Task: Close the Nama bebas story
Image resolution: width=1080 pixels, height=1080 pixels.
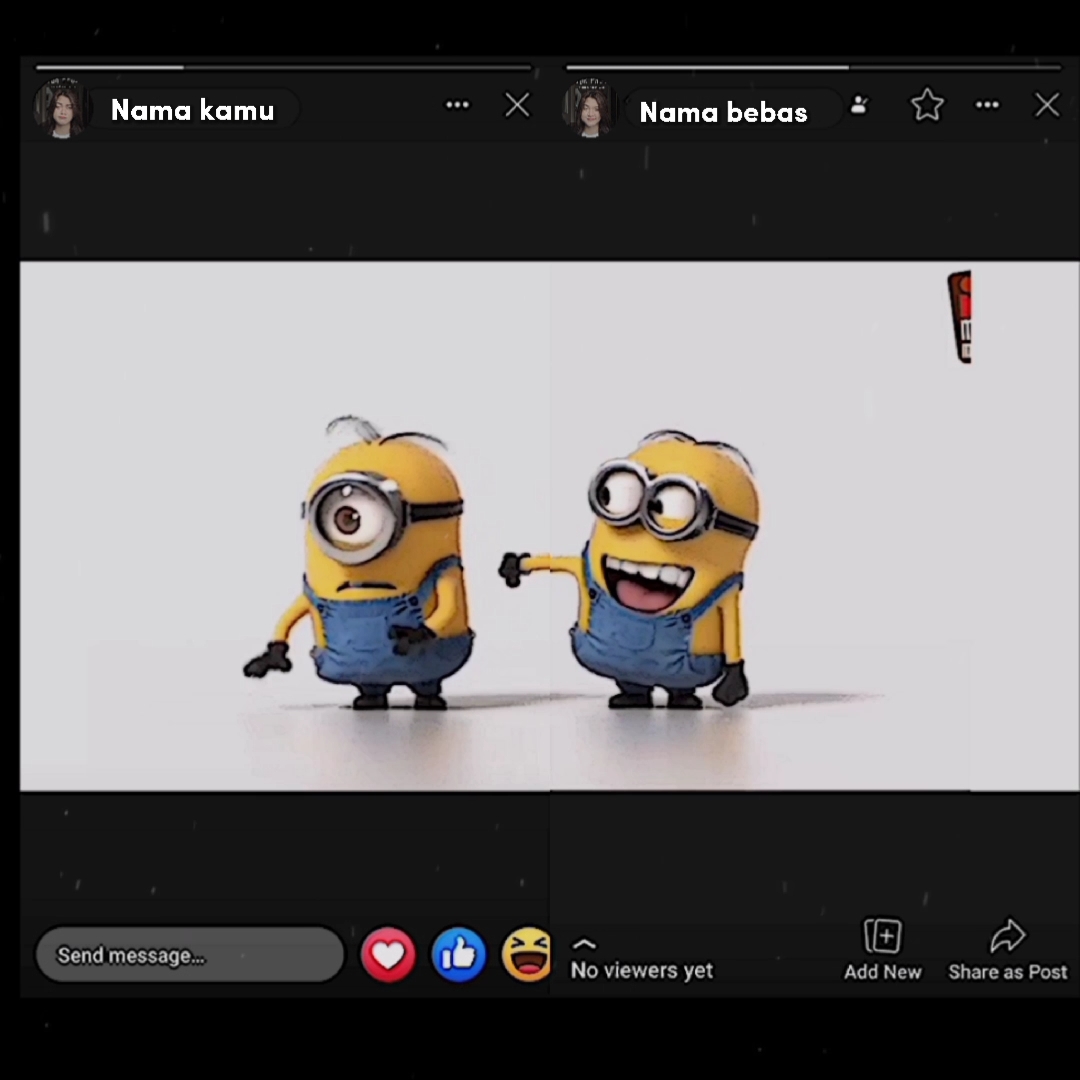Action: [x=1047, y=105]
